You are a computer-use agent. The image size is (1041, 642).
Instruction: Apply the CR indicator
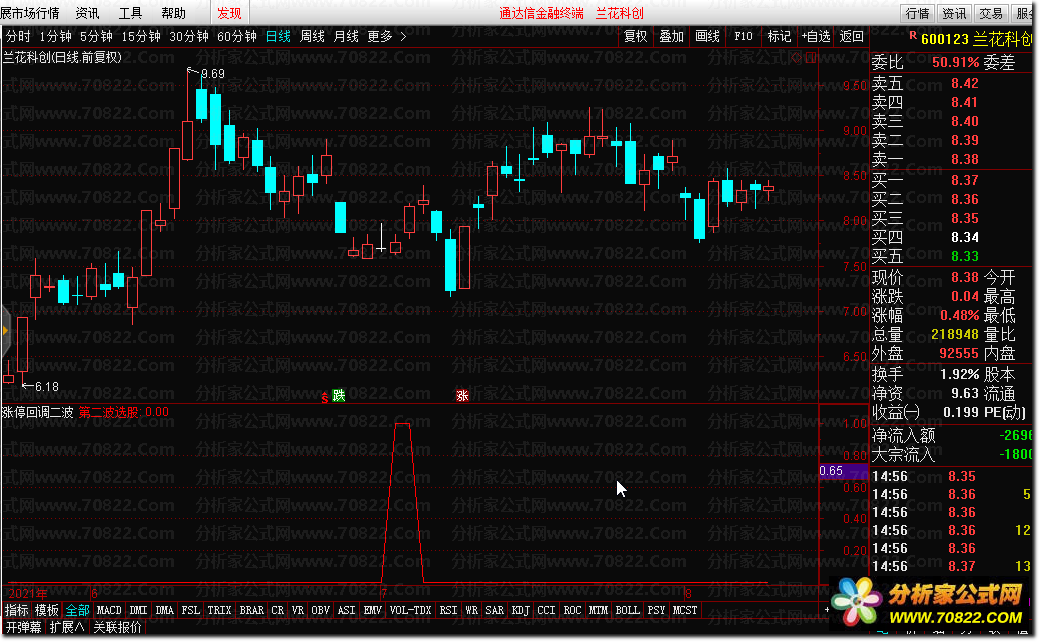[278, 610]
